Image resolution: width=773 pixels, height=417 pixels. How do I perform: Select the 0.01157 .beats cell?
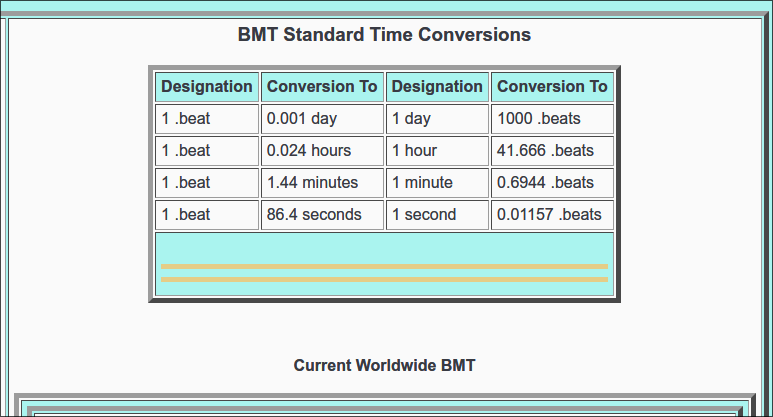[x=552, y=215]
